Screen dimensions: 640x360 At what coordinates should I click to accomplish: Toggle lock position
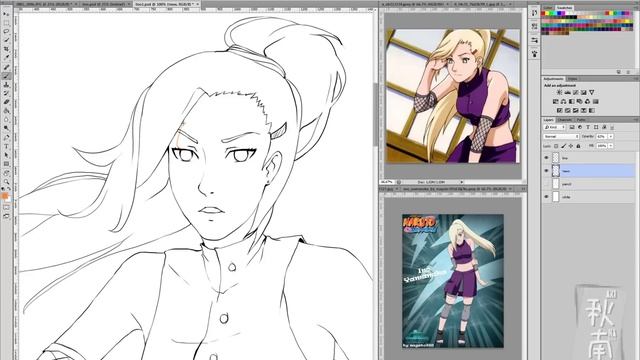[x=571, y=146]
